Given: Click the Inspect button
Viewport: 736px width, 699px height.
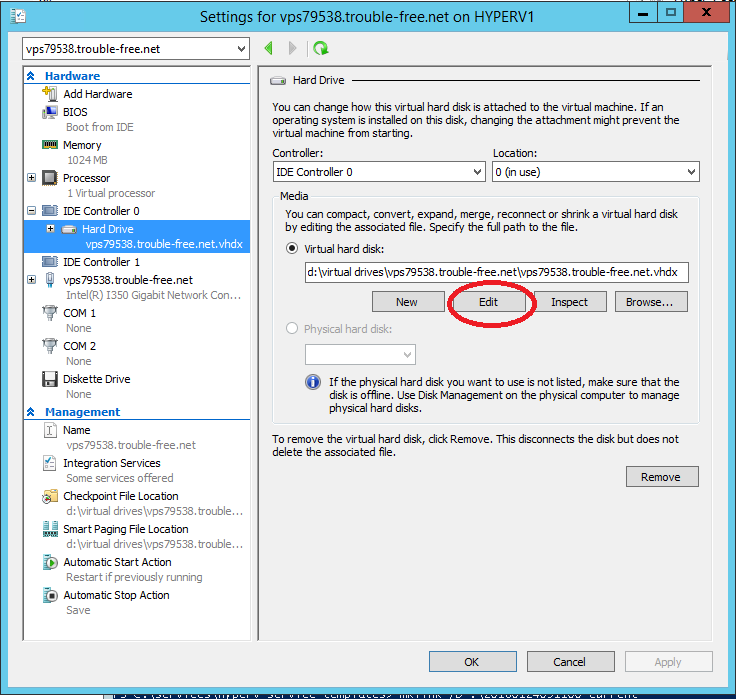Looking at the screenshot, I should [570, 302].
